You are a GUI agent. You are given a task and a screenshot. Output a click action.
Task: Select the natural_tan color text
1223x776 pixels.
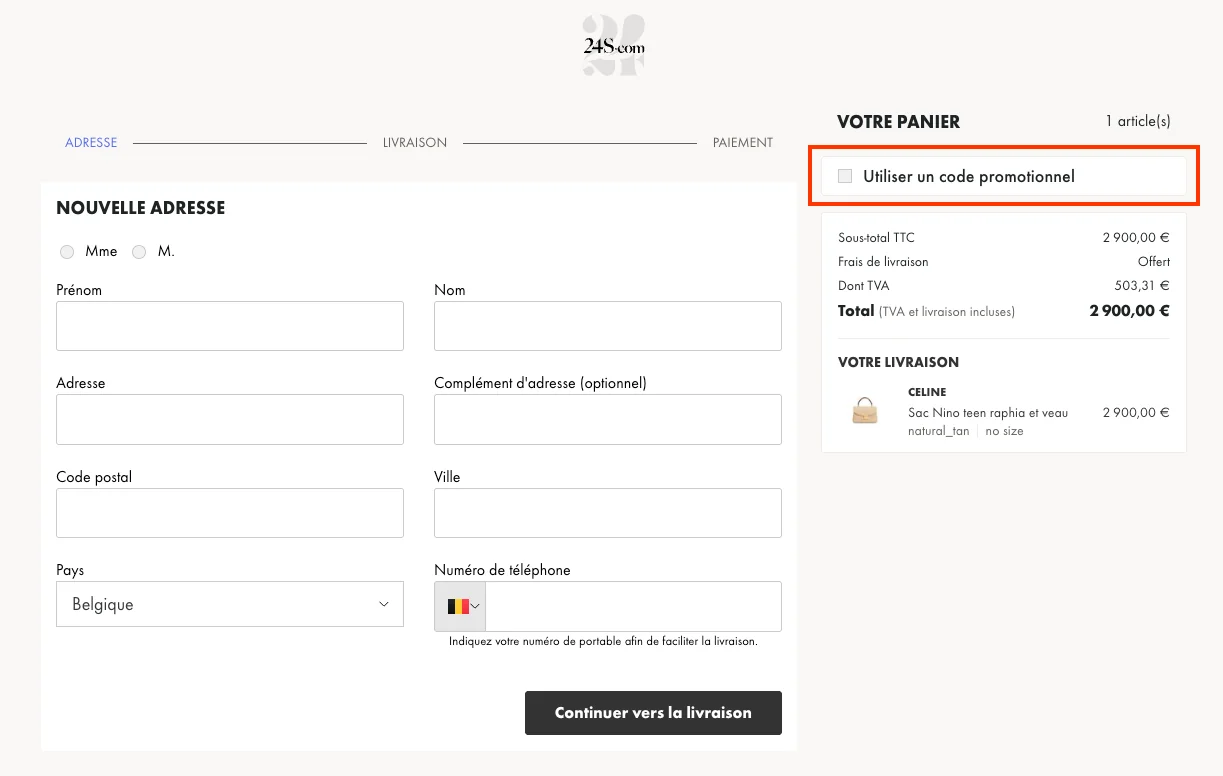tap(938, 432)
